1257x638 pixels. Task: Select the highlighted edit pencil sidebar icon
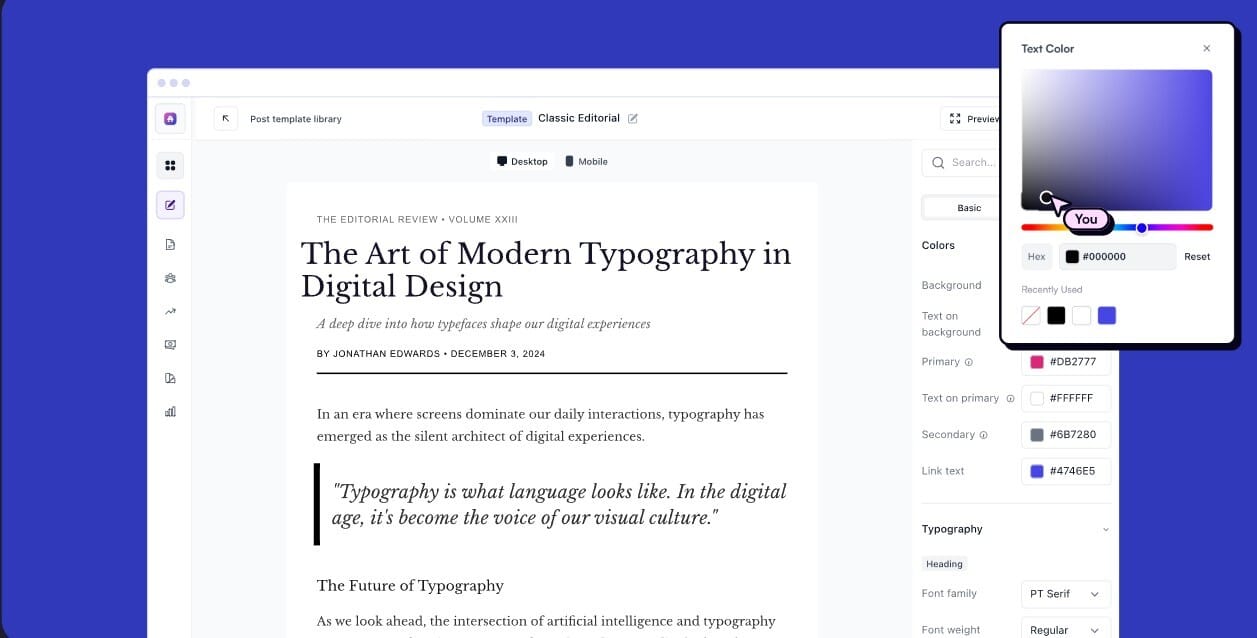170,205
